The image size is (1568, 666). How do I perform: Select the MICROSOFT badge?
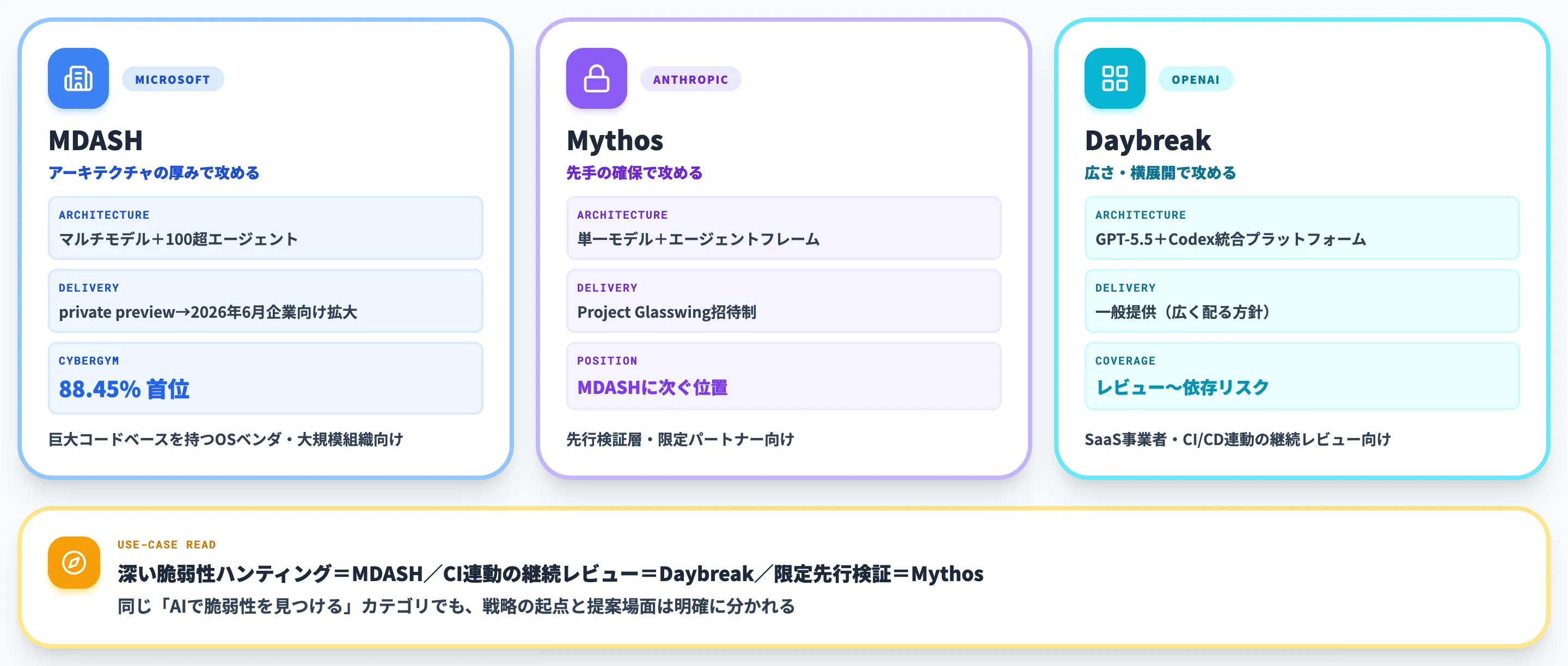click(173, 79)
